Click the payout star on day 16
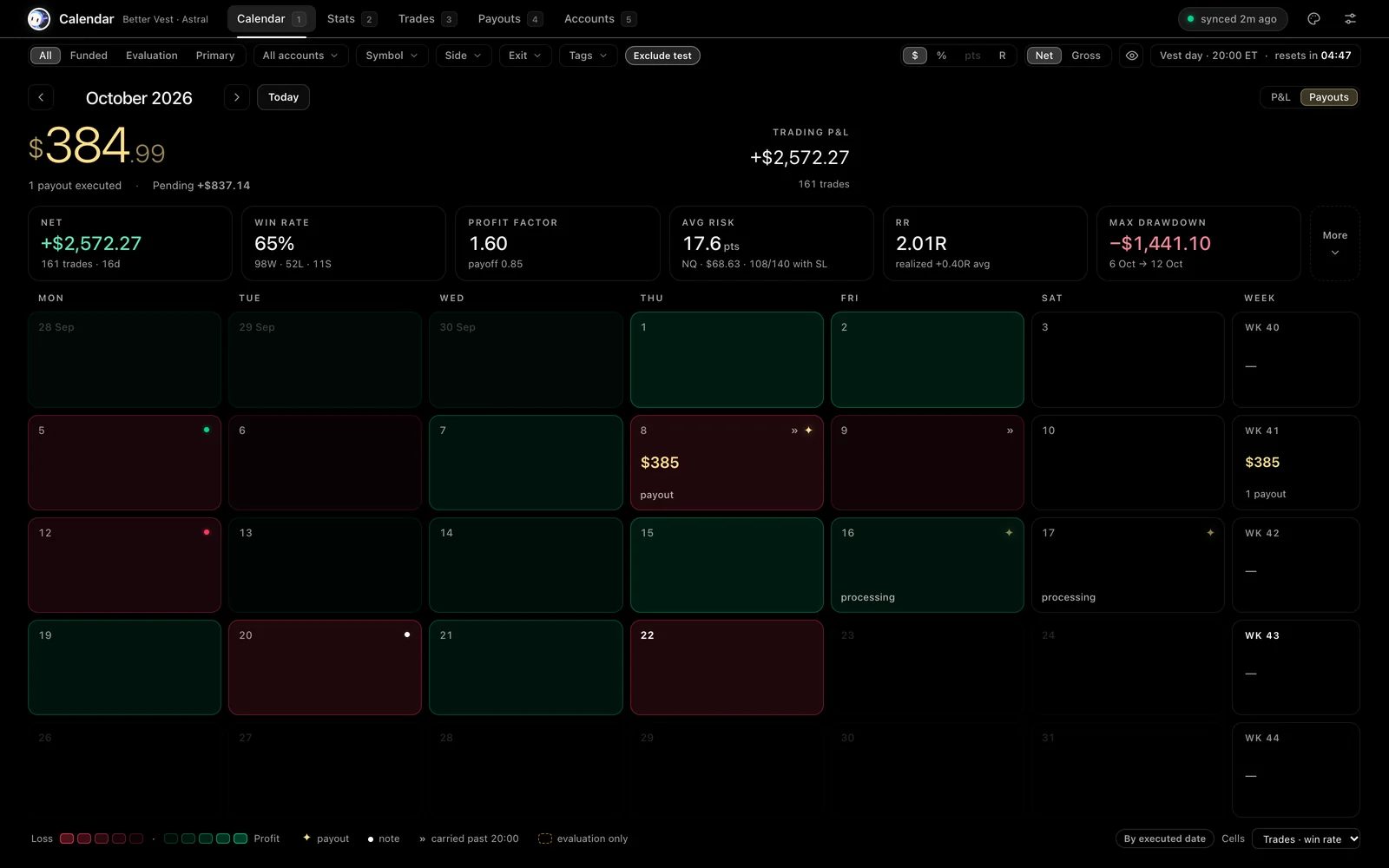The image size is (1389, 868). [x=1009, y=532]
